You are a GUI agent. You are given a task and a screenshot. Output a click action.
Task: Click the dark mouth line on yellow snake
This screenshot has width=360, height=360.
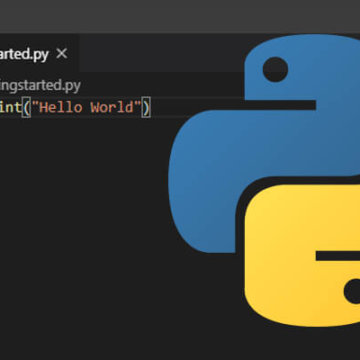tap(338, 256)
